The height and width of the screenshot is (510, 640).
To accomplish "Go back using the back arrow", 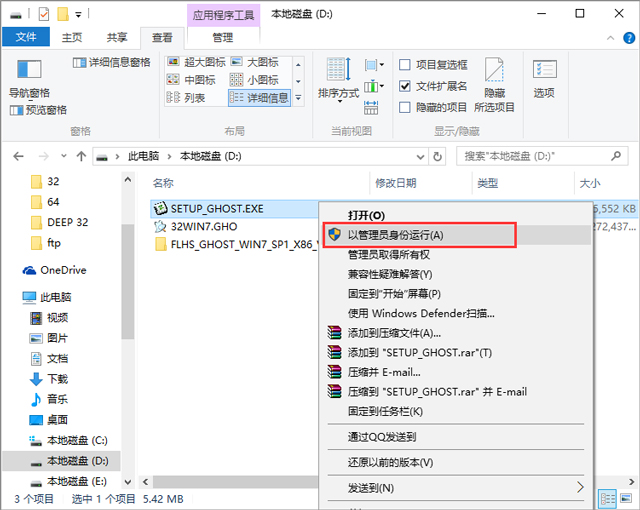I will [18, 156].
